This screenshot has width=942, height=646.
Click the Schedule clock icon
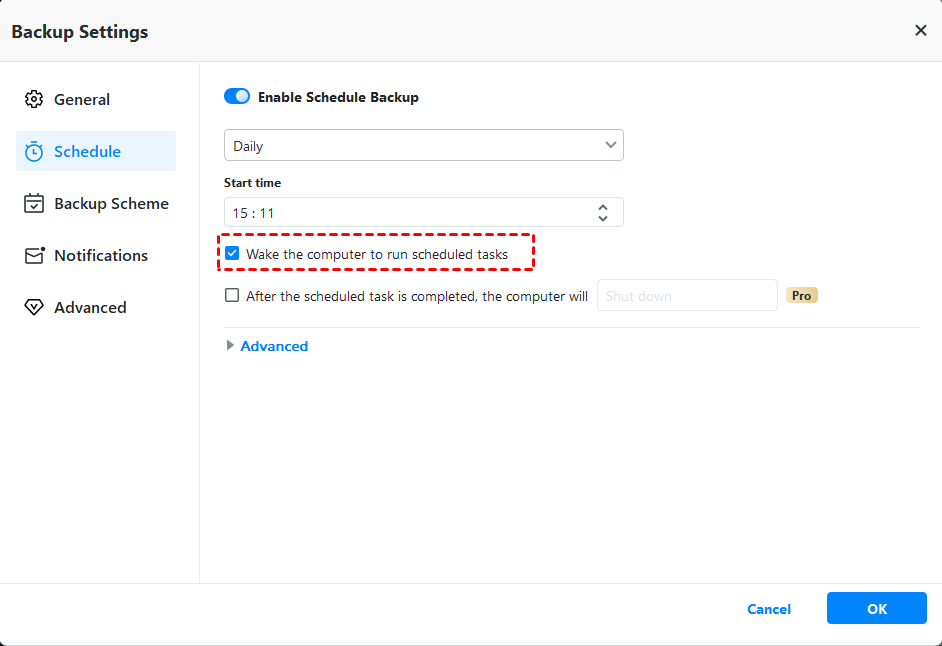pyautogui.click(x=34, y=152)
